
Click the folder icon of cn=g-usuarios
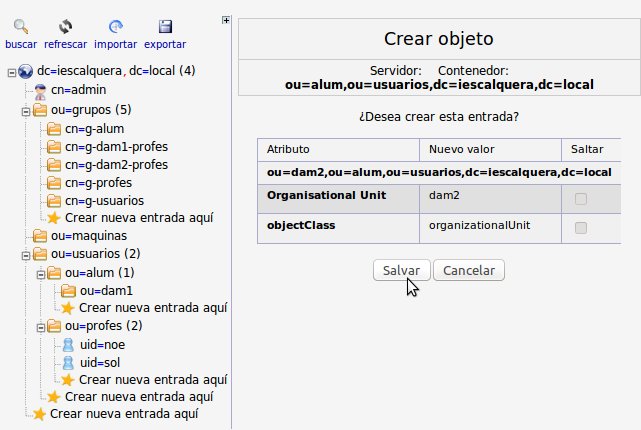pos(54,201)
